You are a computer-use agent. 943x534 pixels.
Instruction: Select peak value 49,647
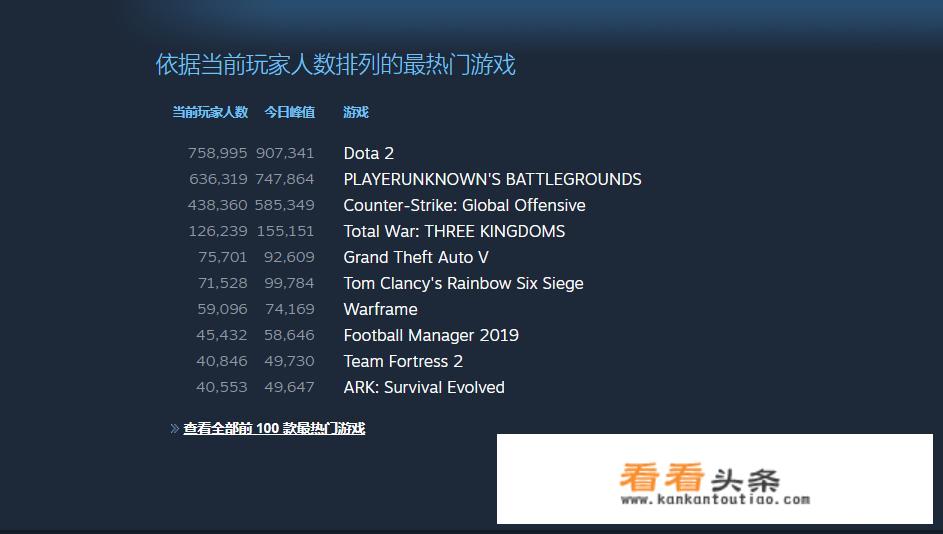(289, 387)
